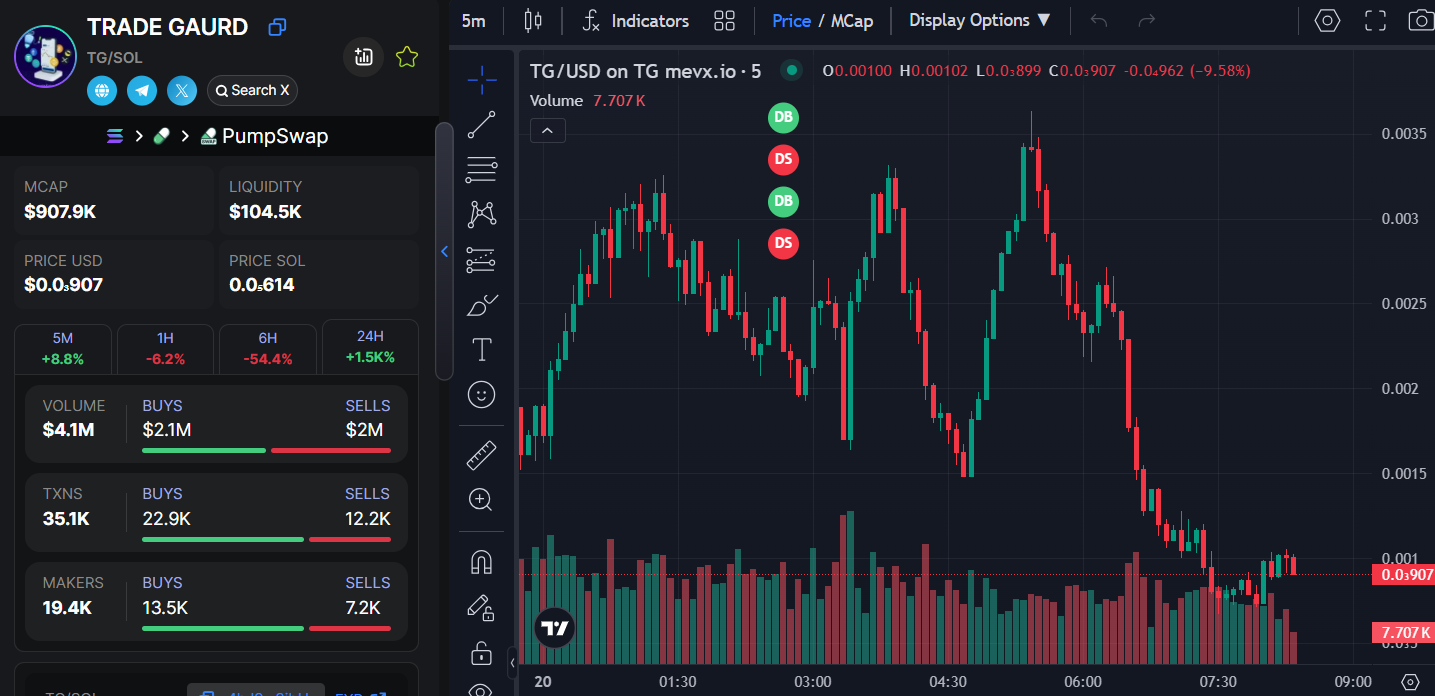
Task: Switch to the 1H timeframe tab
Action: (x=165, y=347)
